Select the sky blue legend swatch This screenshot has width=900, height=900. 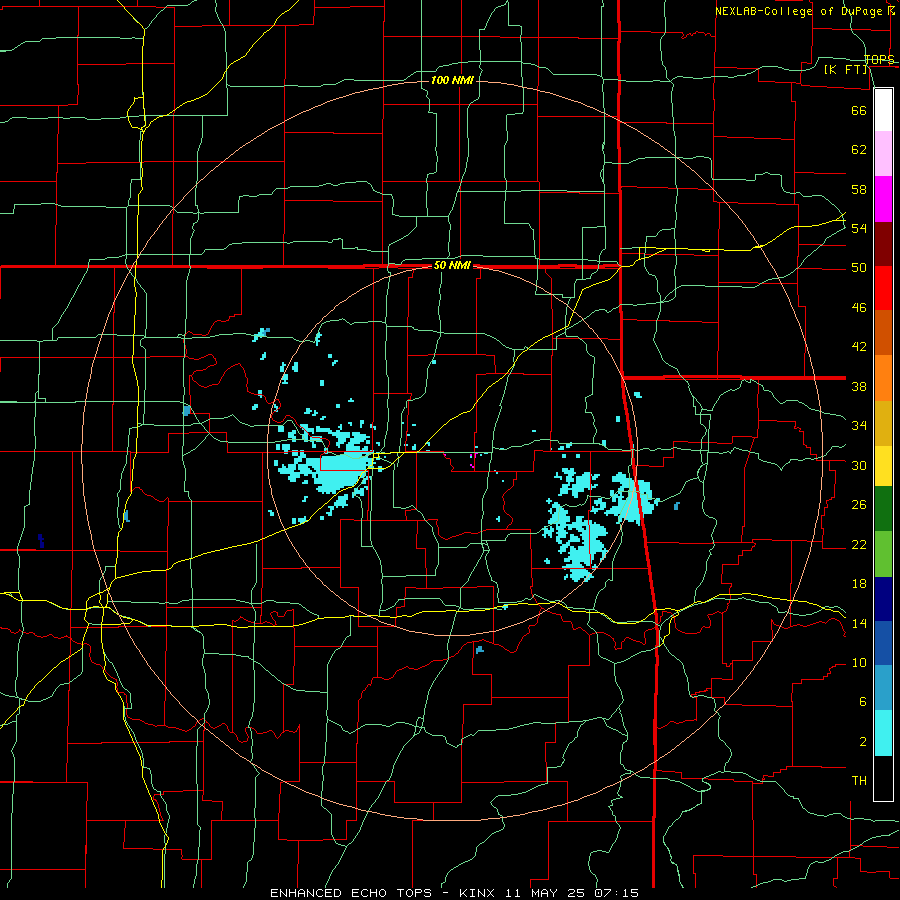click(883, 687)
